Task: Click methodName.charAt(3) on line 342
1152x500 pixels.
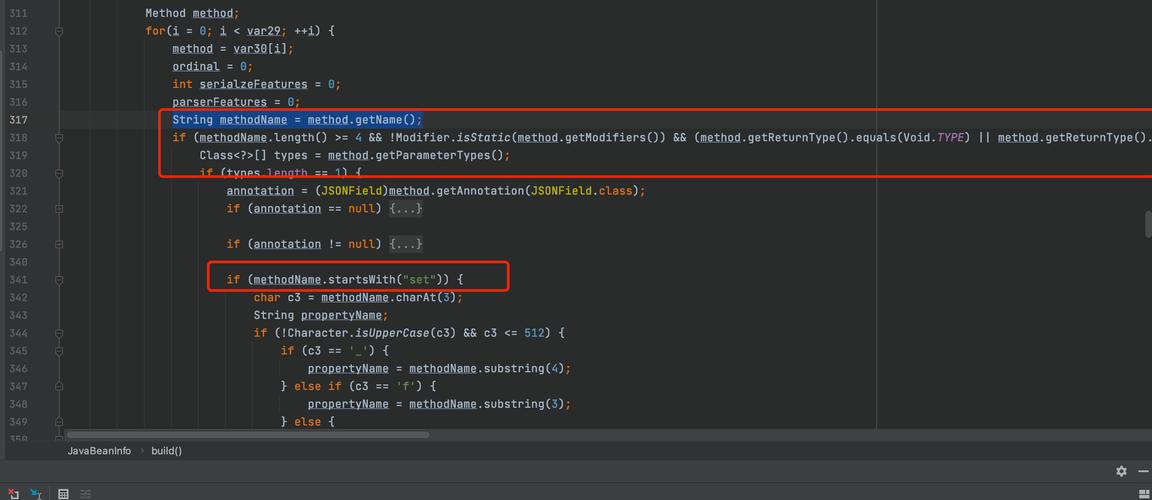Action: (389, 297)
